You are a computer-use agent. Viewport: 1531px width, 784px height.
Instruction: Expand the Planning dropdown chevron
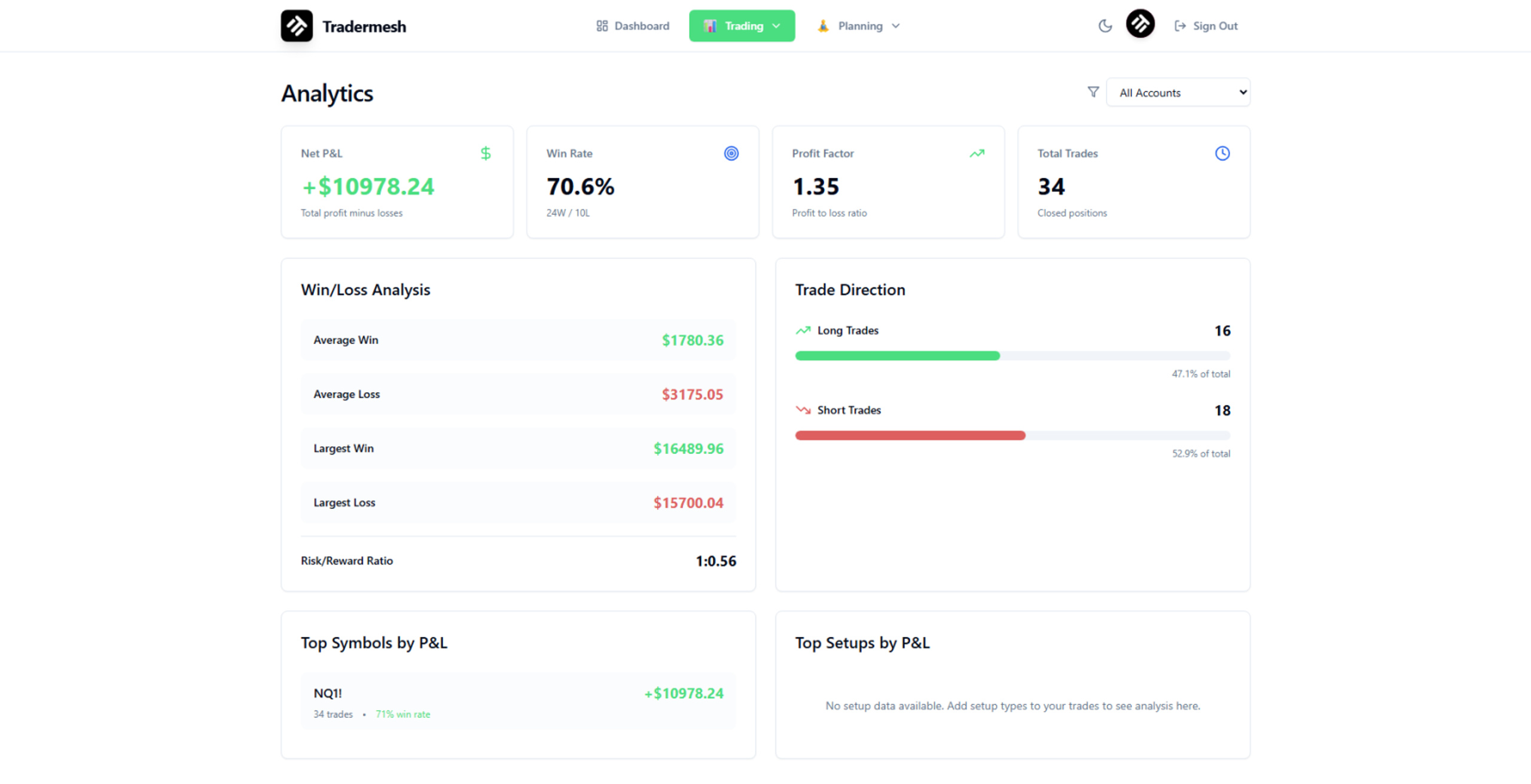tap(895, 26)
